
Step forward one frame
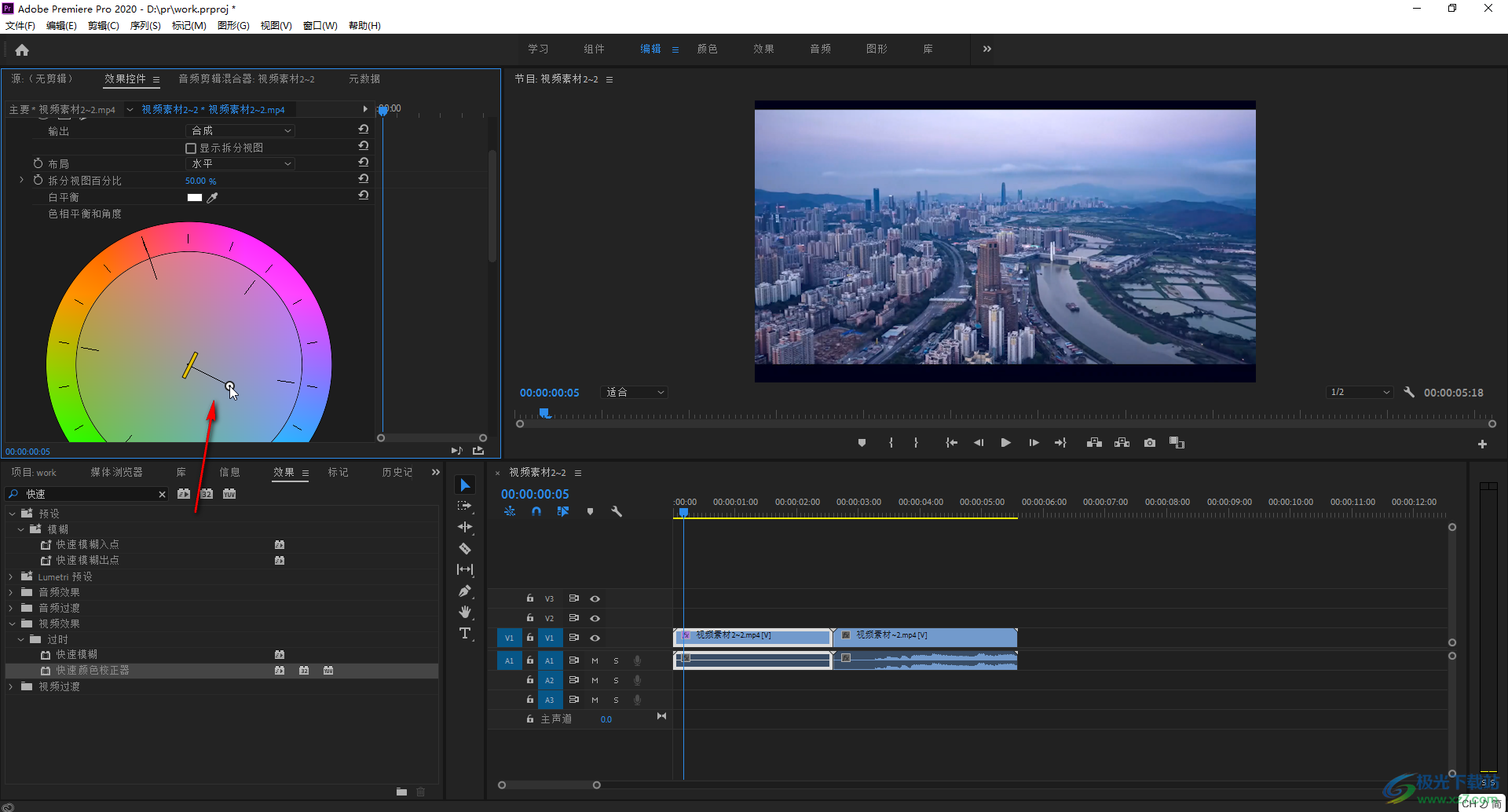pyautogui.click(x=1034, y=443)
